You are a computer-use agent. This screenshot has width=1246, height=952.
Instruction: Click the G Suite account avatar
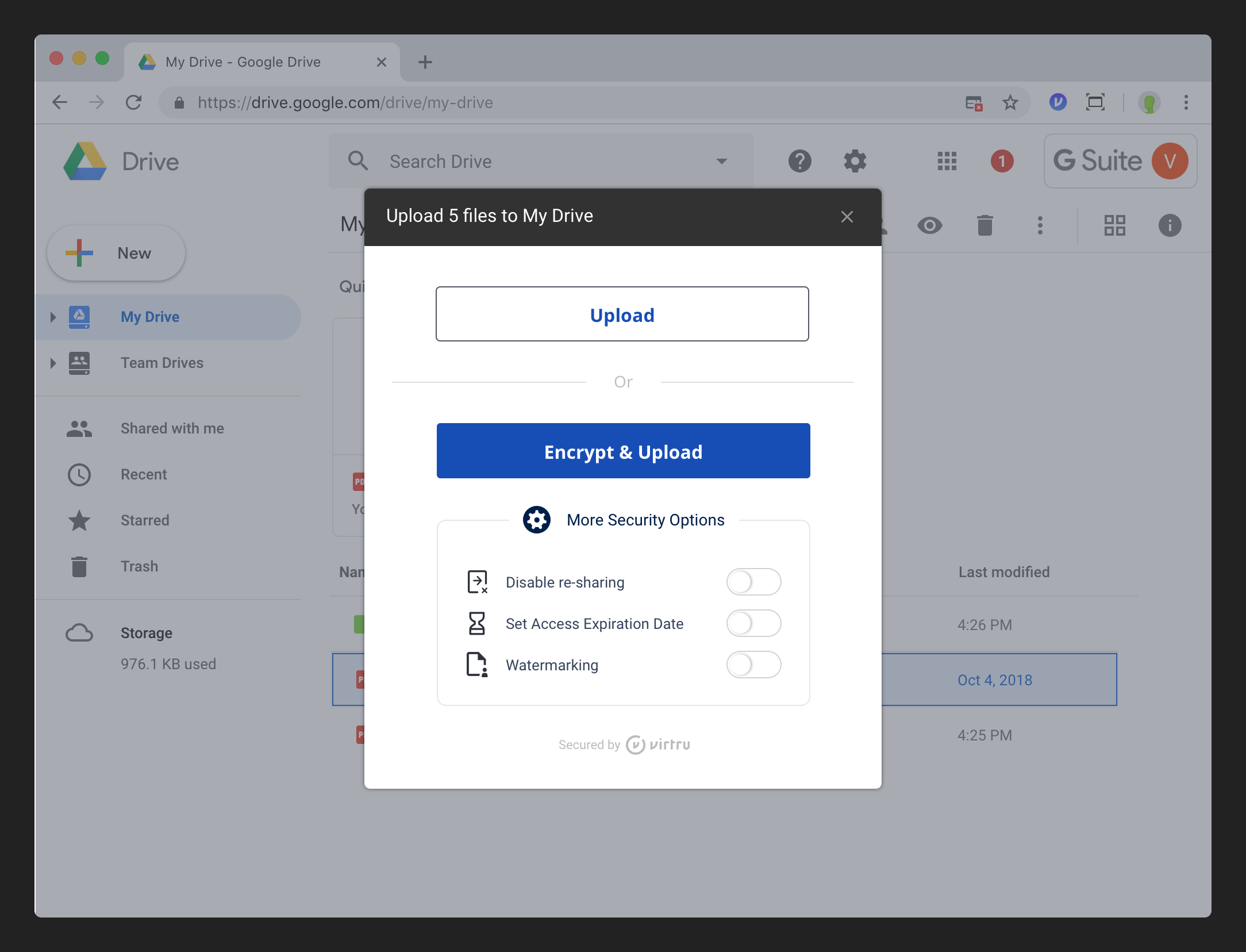click(1170, 161)
